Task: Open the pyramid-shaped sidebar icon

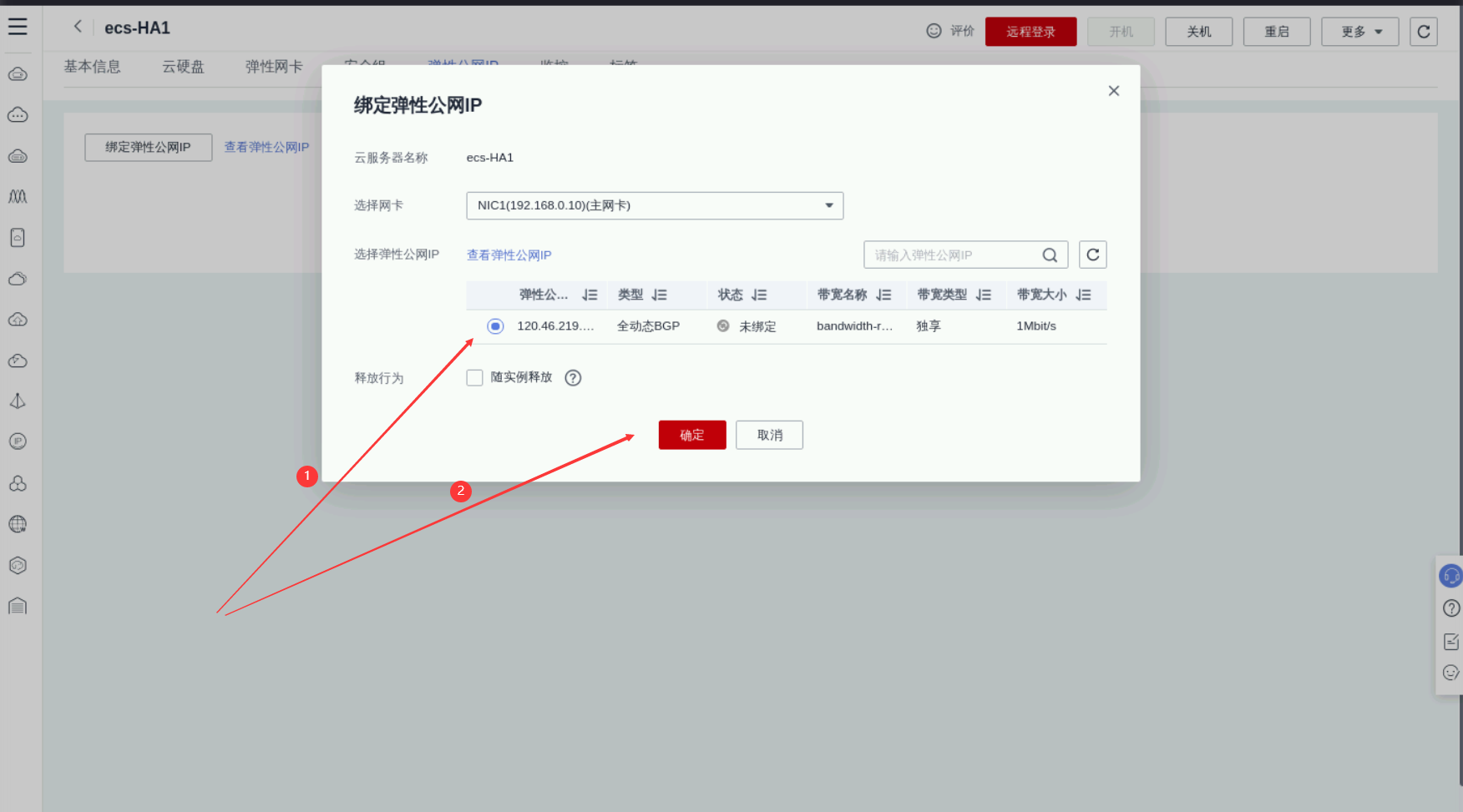Action: point(18,401)
